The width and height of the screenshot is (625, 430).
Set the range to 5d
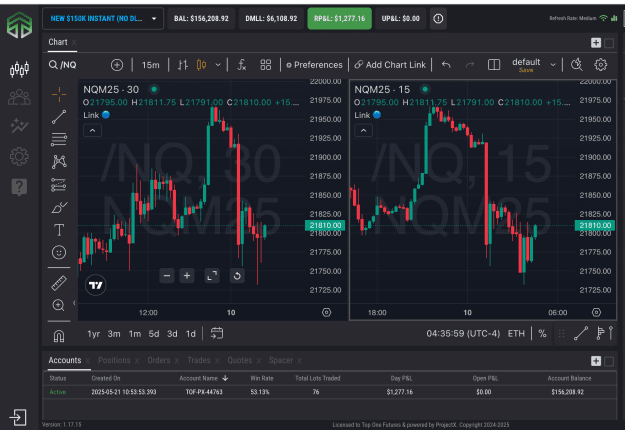(x=154, y=334)
